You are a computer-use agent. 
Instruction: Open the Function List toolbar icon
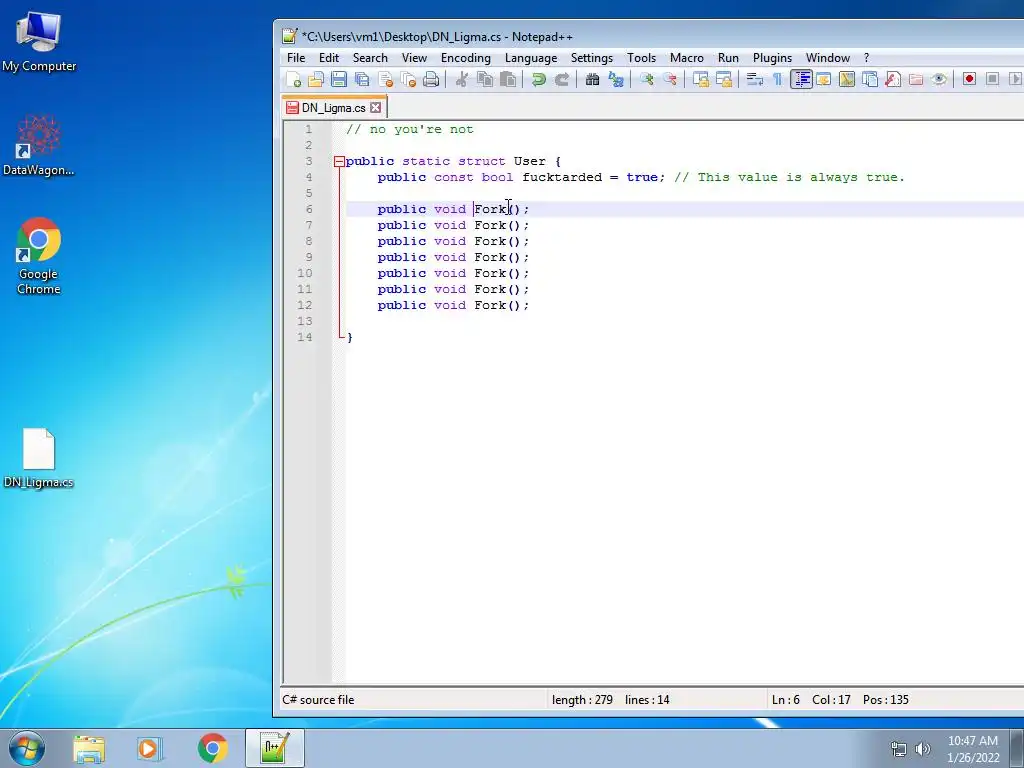pos(893,80)
